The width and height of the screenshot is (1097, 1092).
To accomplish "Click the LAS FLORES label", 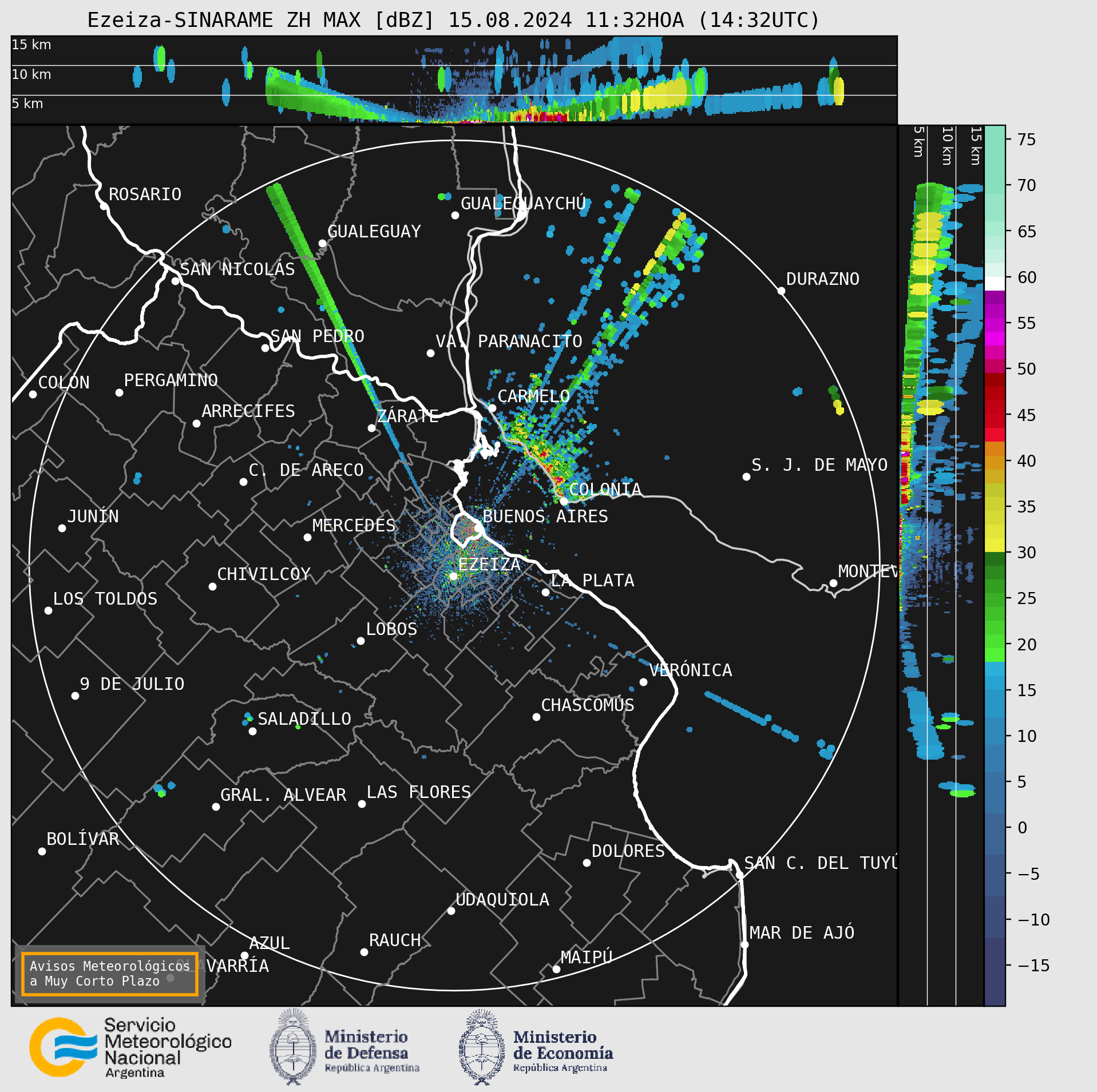I will pos(418,792).
